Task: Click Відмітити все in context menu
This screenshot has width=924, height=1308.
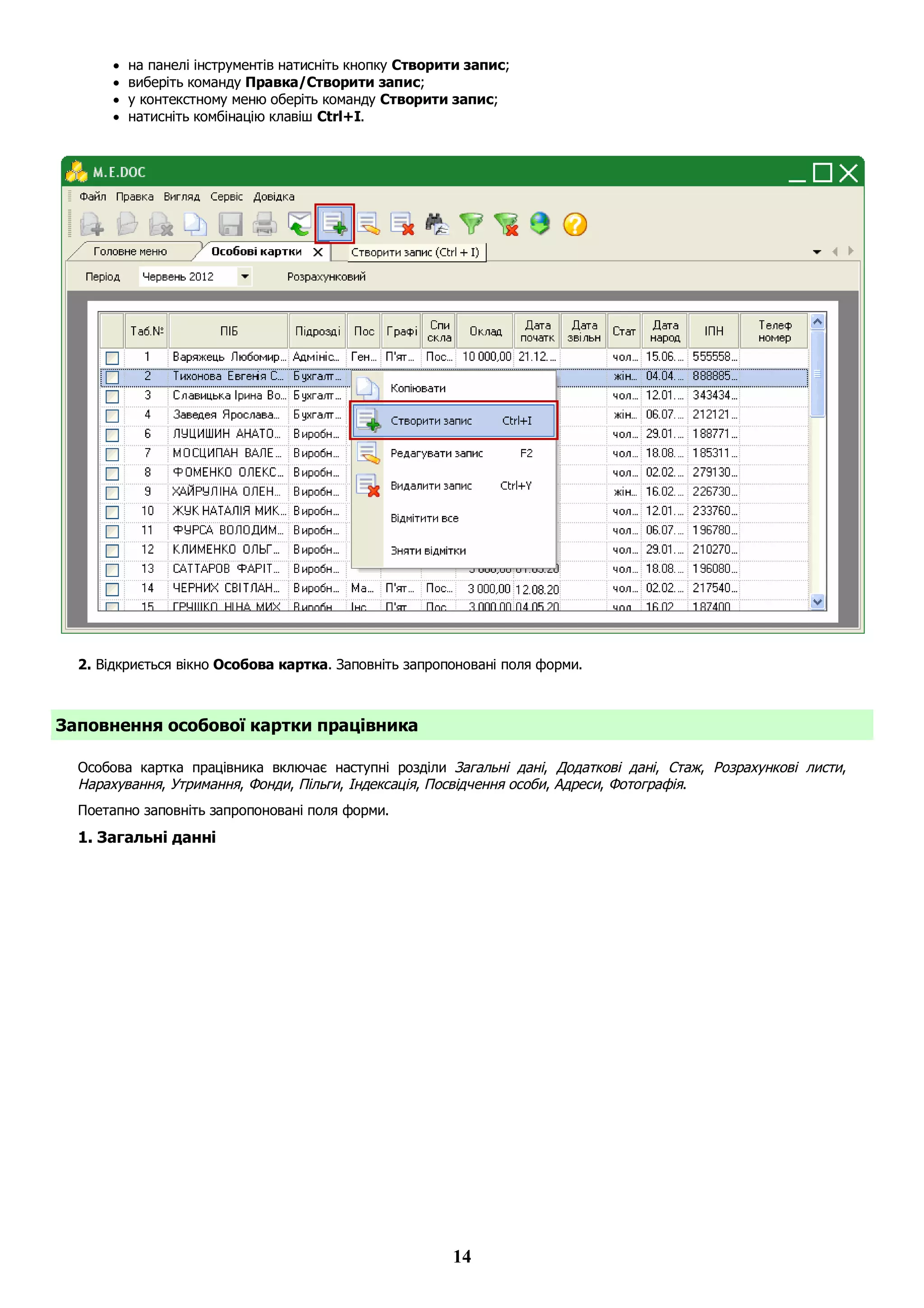Action: tap(424, 519)
